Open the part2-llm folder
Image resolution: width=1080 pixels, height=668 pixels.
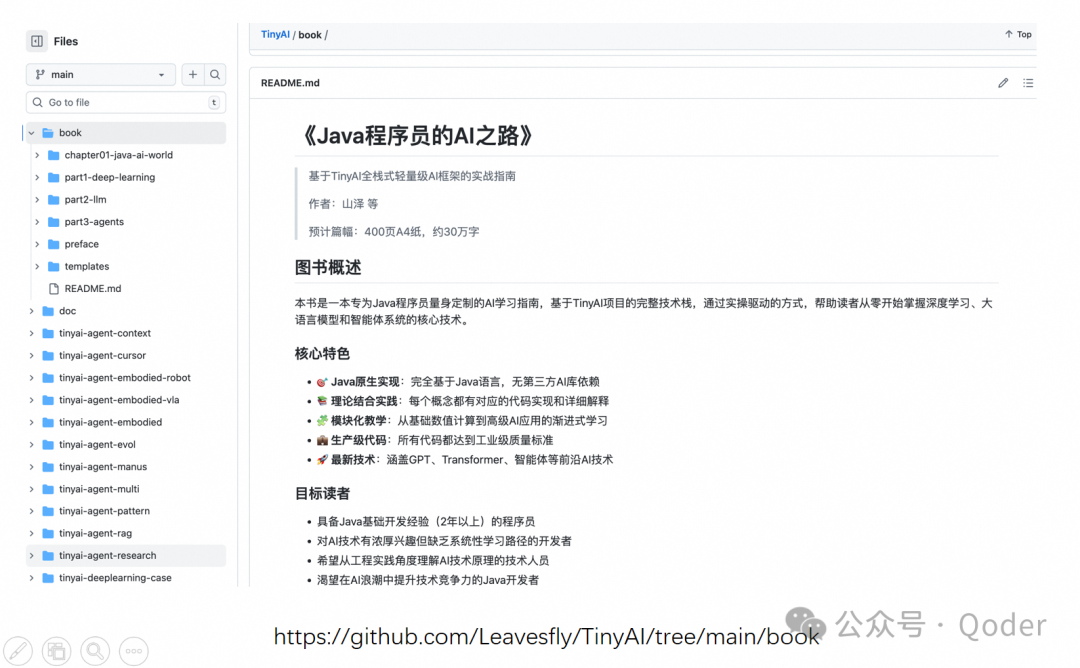[x=85, y=200]
